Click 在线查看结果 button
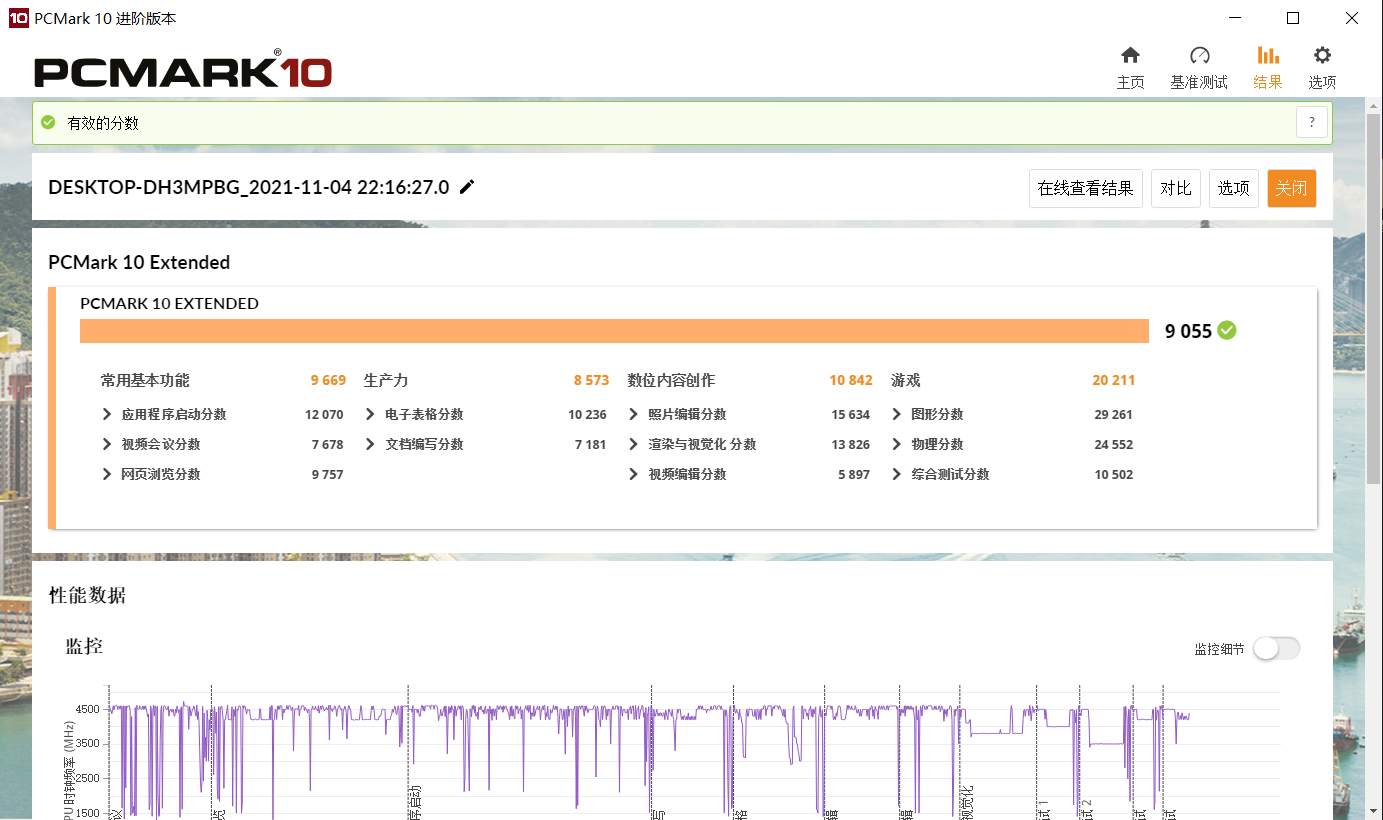The width and height of the screenshot is (1383, 820). (1085, 188)
